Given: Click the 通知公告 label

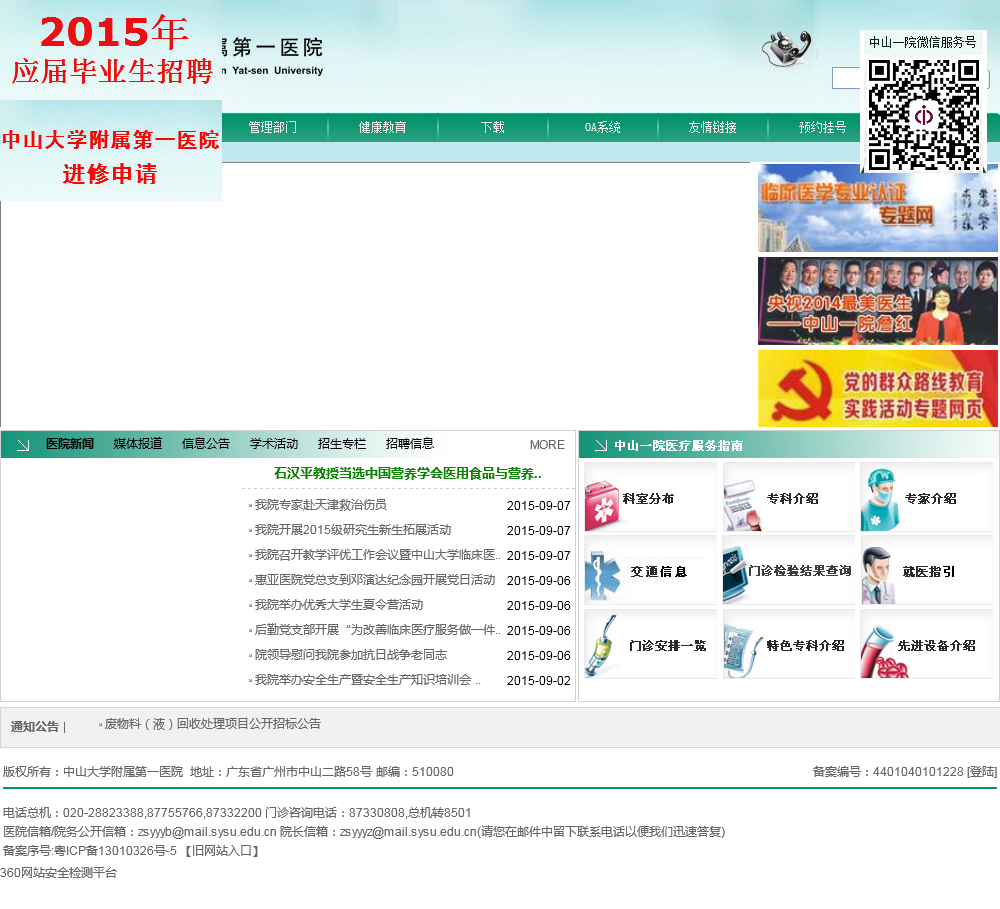Looking at the screenshot, I should pyautogui.click(x=34, y=727).
